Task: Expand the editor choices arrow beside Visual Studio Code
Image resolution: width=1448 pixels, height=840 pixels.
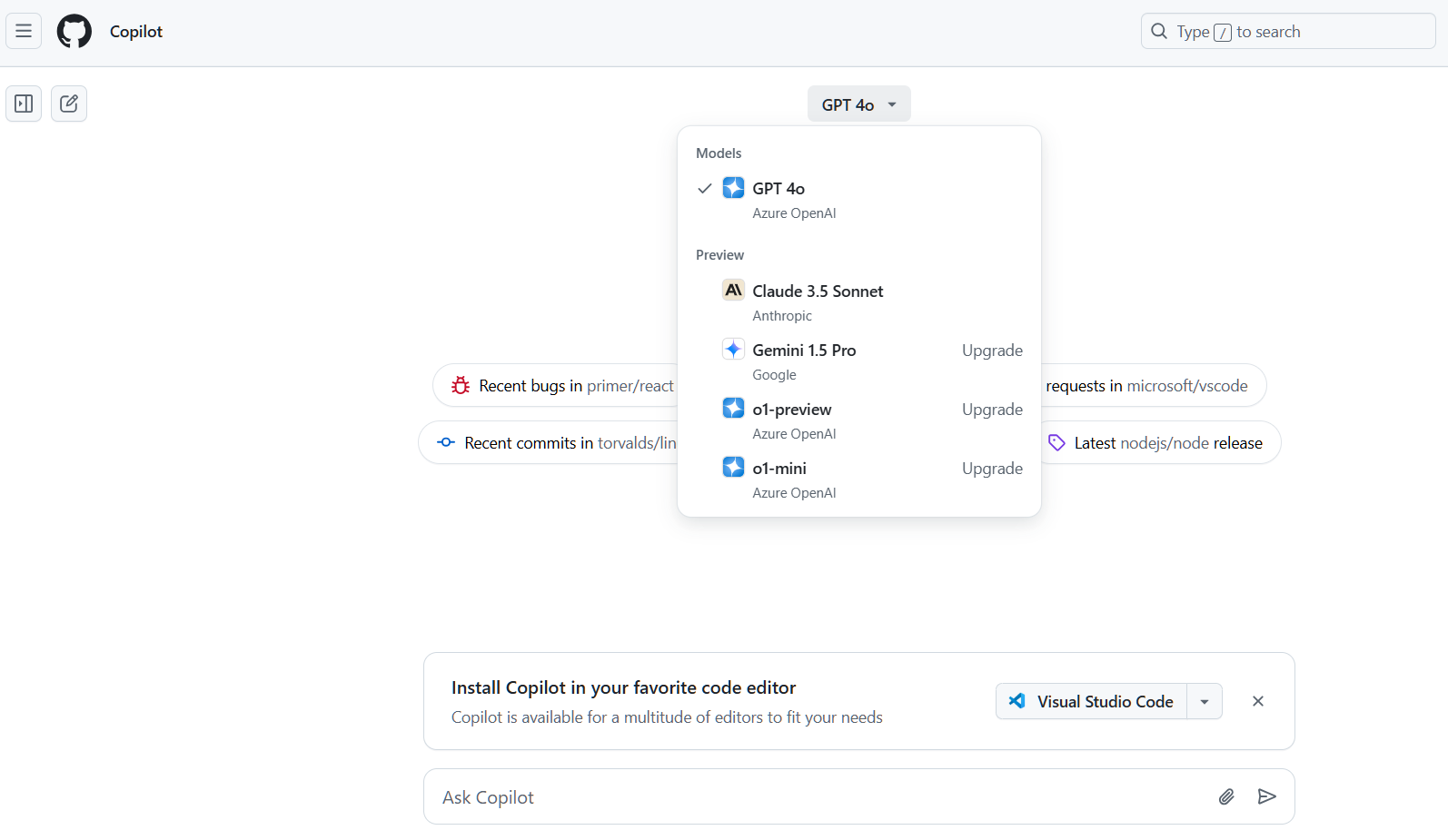Action: 1205,701
